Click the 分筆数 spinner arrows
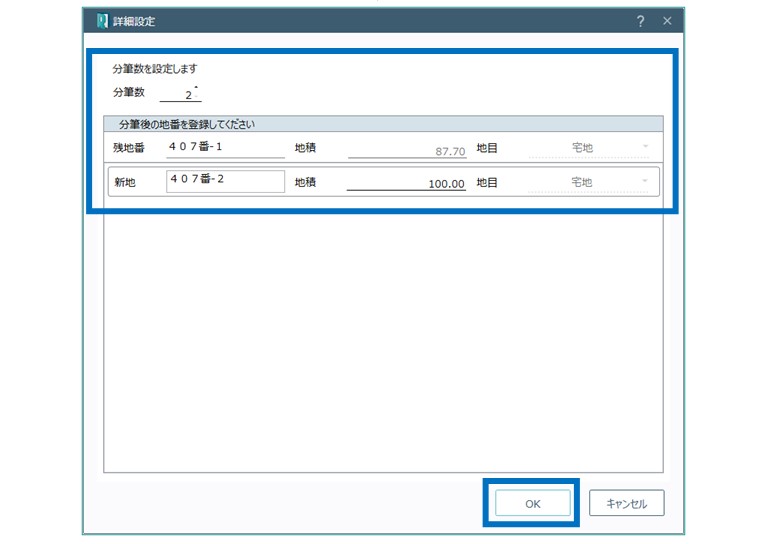The width and height of the screenshot is (773, 544). point(197,92)
